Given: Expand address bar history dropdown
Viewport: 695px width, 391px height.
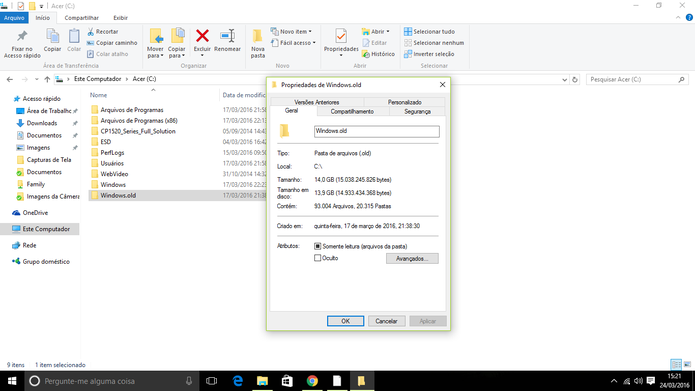Looking at the screenshot, I should 564,80.
